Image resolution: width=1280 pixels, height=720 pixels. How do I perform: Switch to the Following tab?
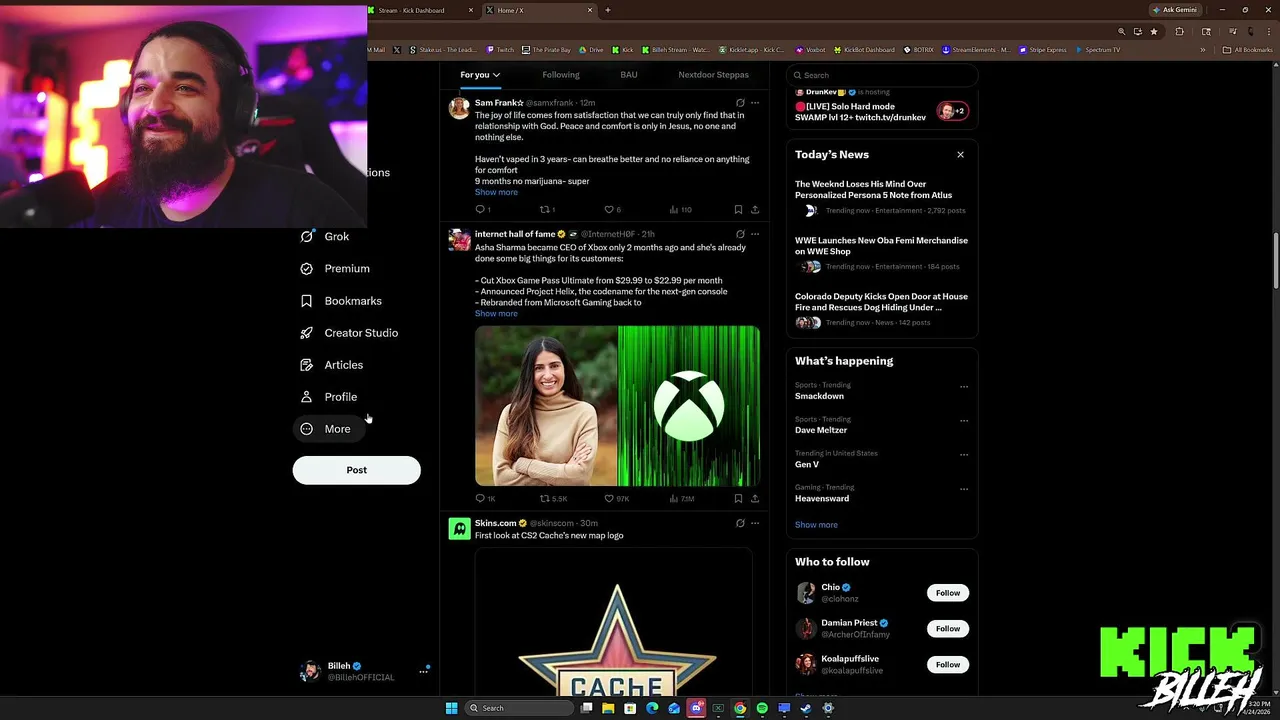click(560, 75)
